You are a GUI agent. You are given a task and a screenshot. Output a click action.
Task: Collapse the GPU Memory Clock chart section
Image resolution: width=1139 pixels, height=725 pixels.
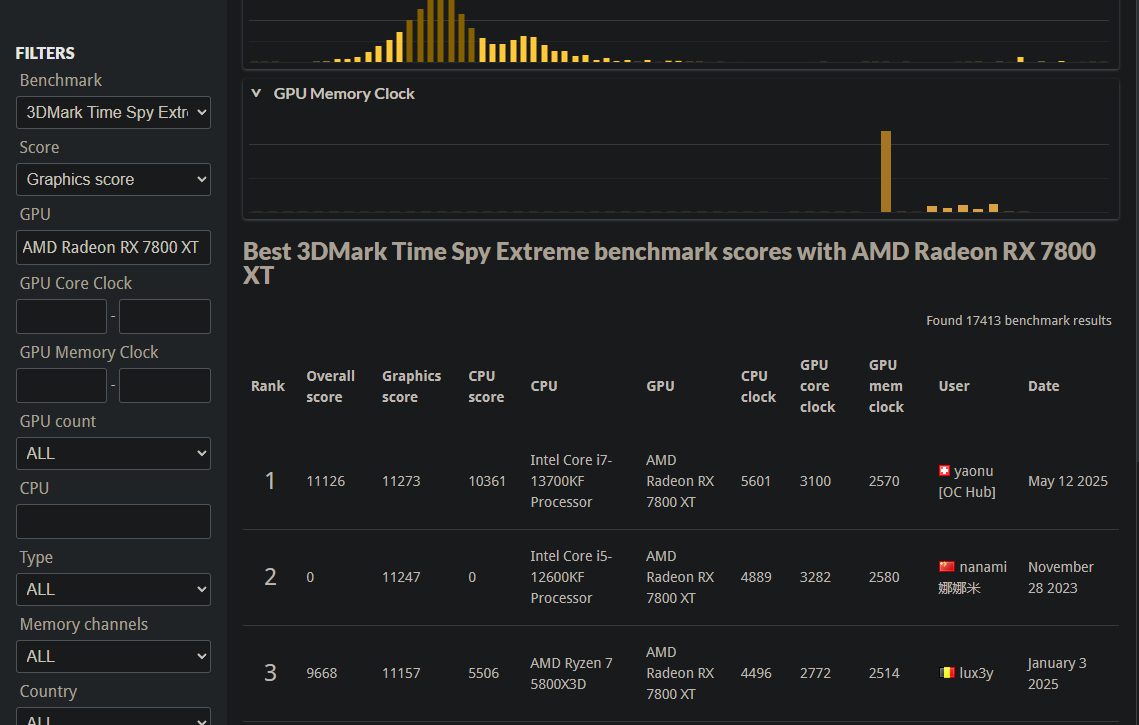pos(256,93)
